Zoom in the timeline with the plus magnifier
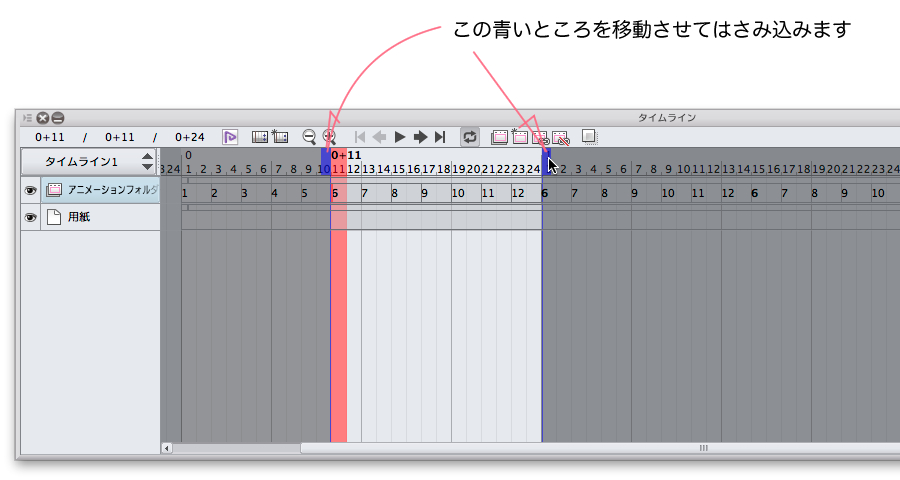900x480 pixels. coord(329,137)
